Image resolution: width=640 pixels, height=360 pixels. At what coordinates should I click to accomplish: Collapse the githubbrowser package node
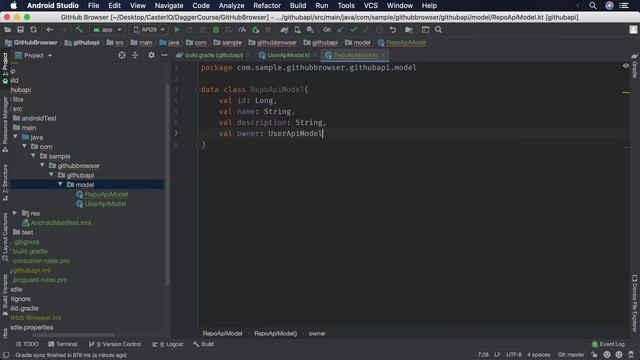click(x=42, y=165)
